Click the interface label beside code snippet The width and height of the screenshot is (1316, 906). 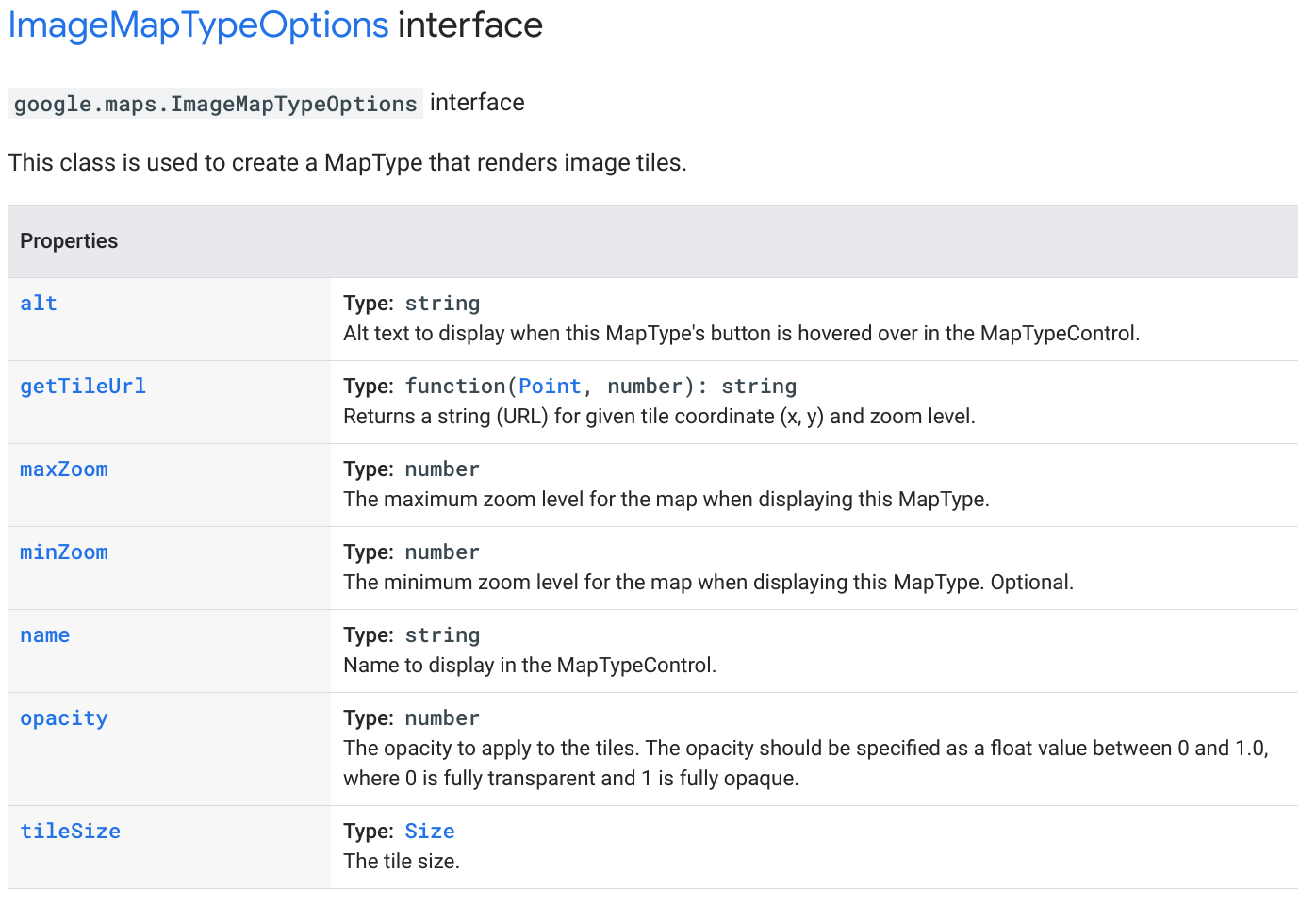click(477, 102)
